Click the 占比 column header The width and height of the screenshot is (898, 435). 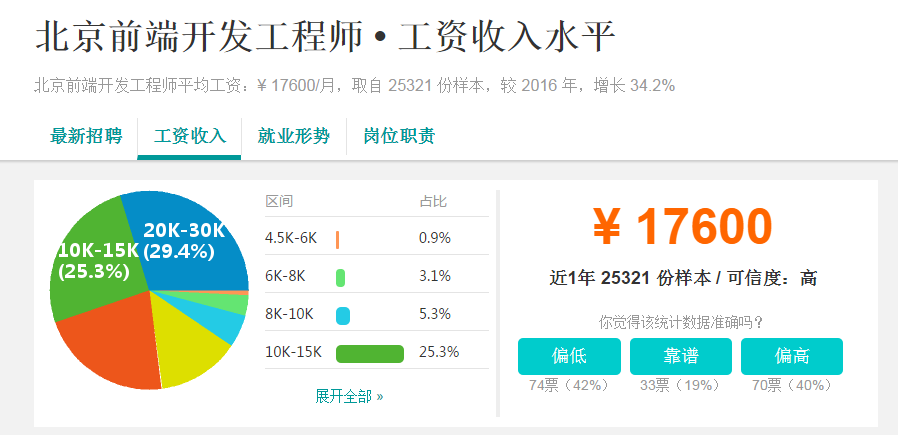tap(433, 201)
